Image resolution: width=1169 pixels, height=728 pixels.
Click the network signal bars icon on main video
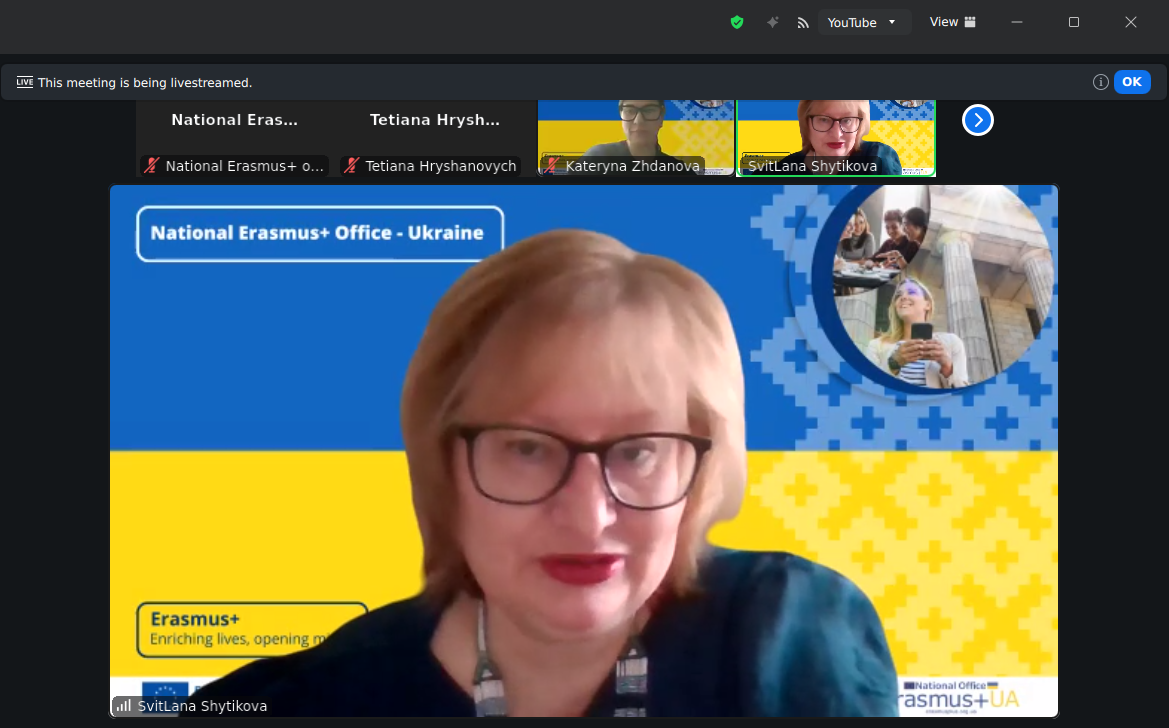click(x=124, y=706)
